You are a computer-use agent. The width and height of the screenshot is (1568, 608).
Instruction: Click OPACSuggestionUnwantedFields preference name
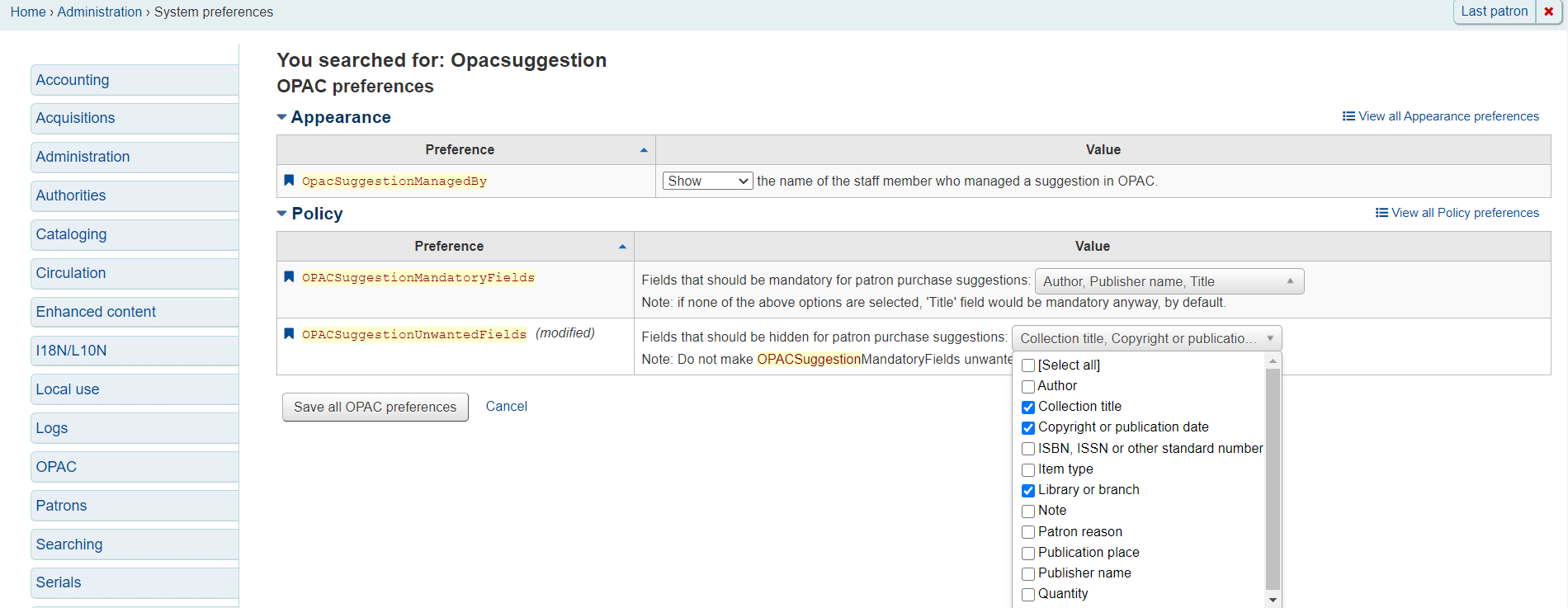coord(414,334)
